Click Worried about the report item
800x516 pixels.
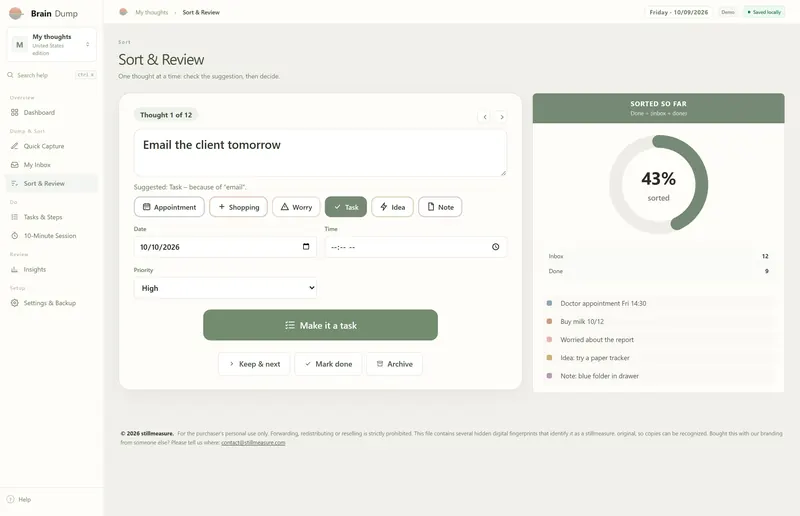tap(659, 339)
